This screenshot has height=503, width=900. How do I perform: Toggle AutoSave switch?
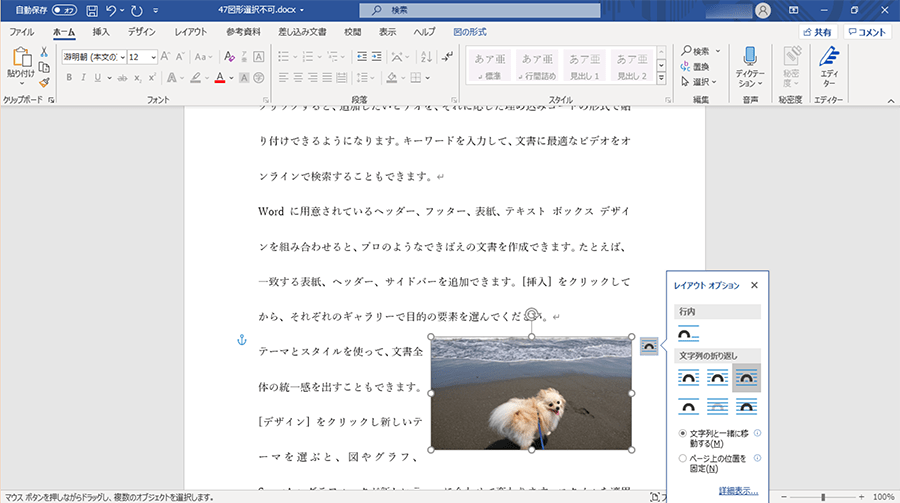(x=64, y=10)
